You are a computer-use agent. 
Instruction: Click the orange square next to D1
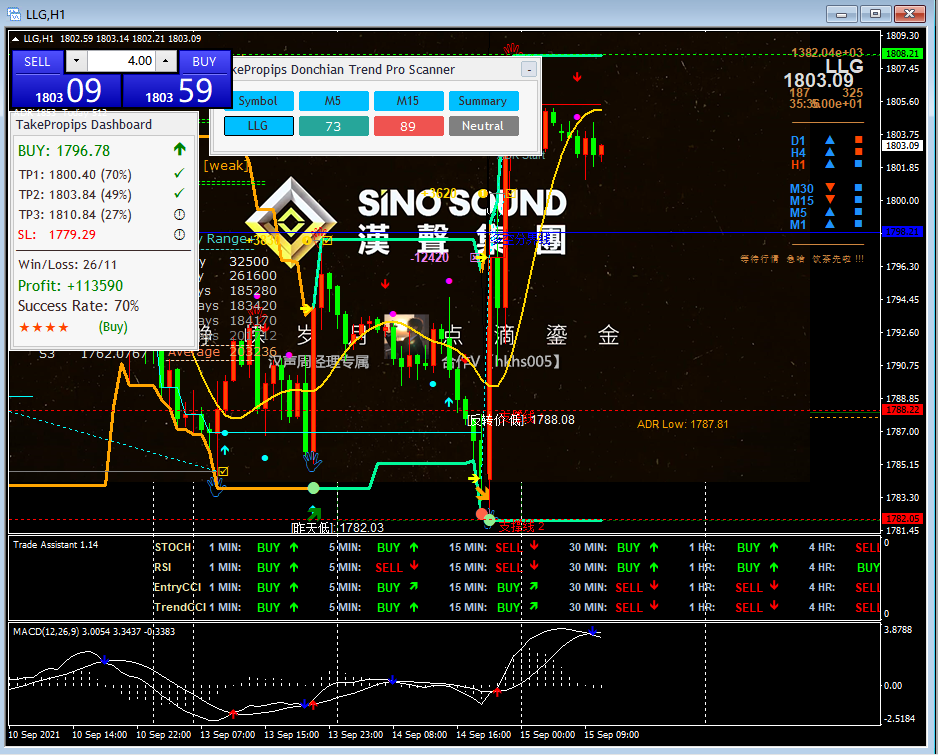(x=858, y=140)
